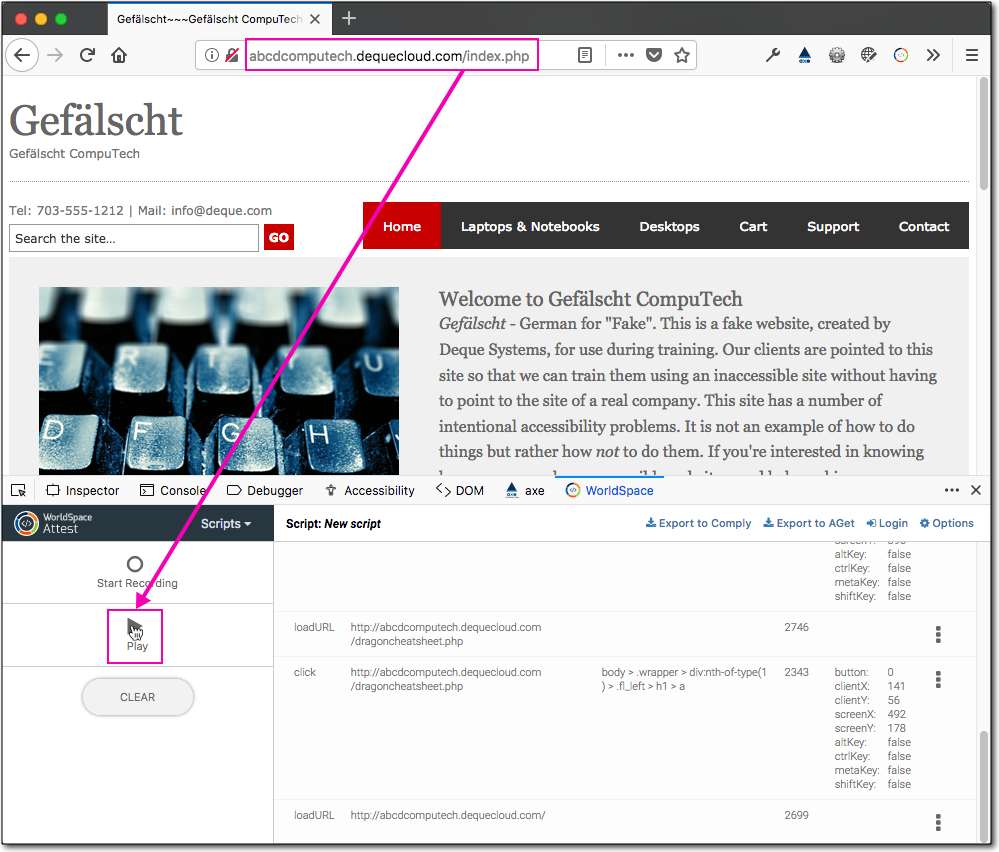Select the Gefälscht CompuTech browser tab

tap(219, 19)
